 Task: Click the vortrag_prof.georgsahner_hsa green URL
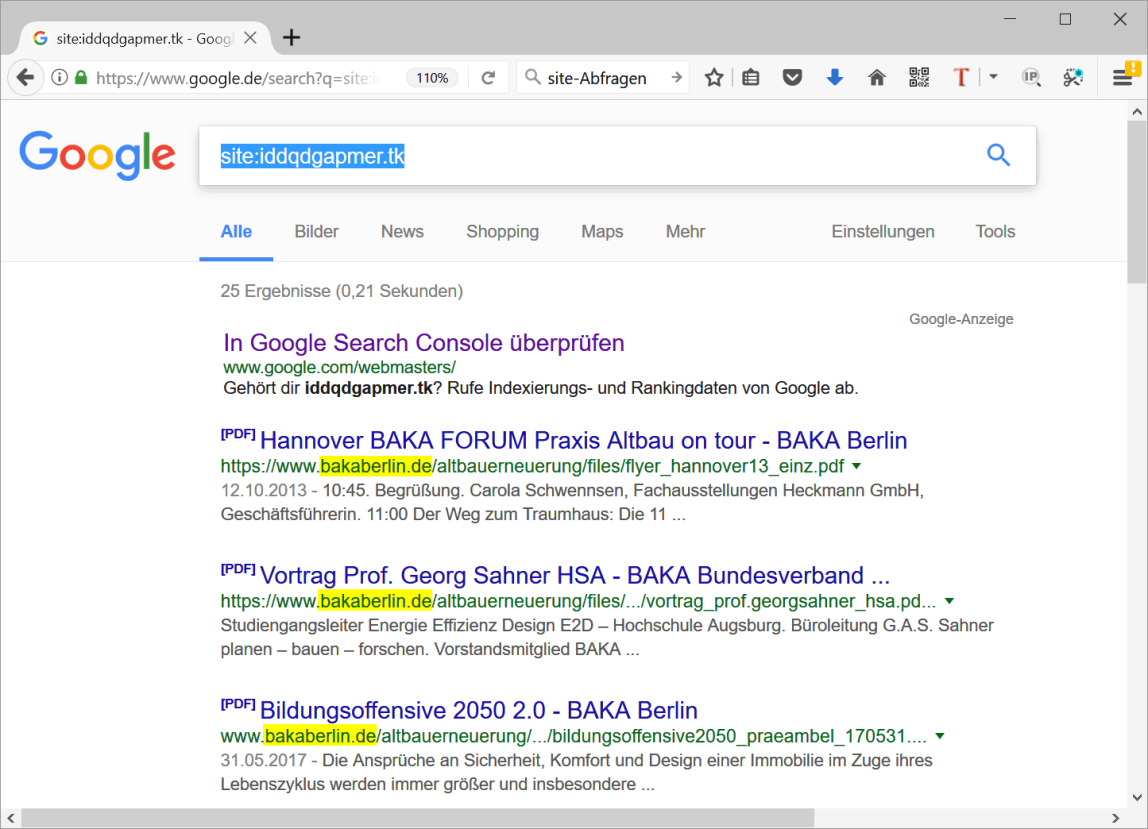578,601
